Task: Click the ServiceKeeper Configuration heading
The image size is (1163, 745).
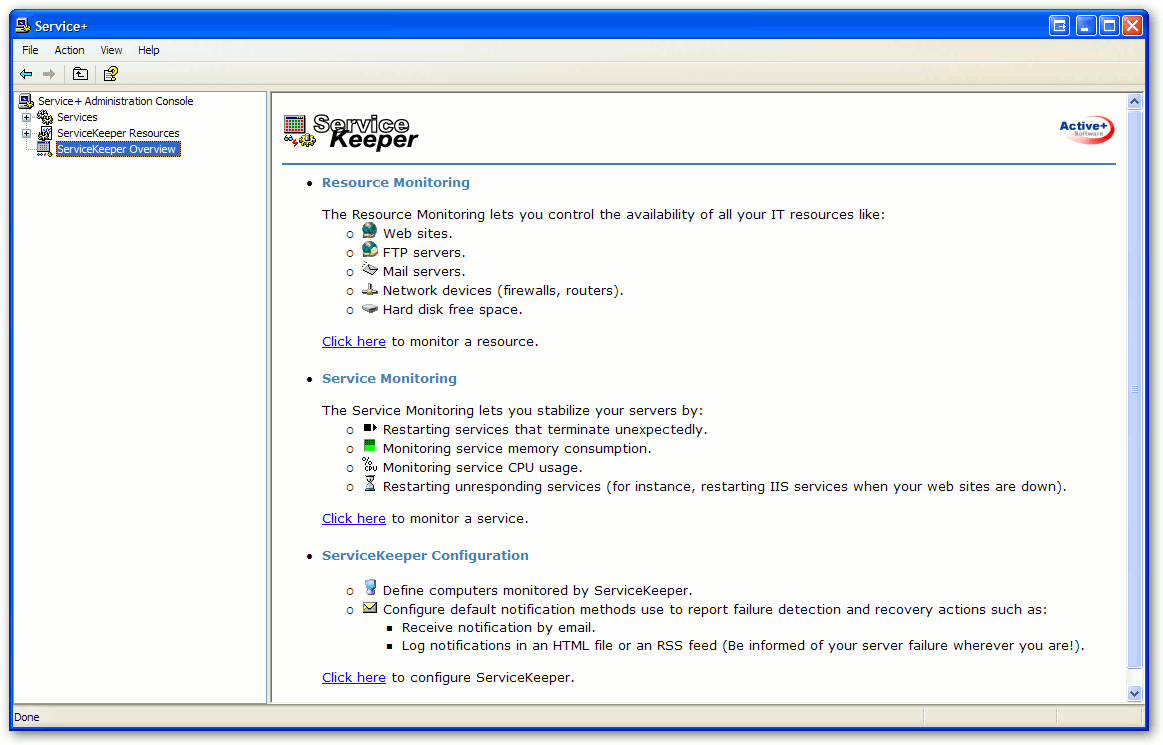Action: (x=425, y=556)
